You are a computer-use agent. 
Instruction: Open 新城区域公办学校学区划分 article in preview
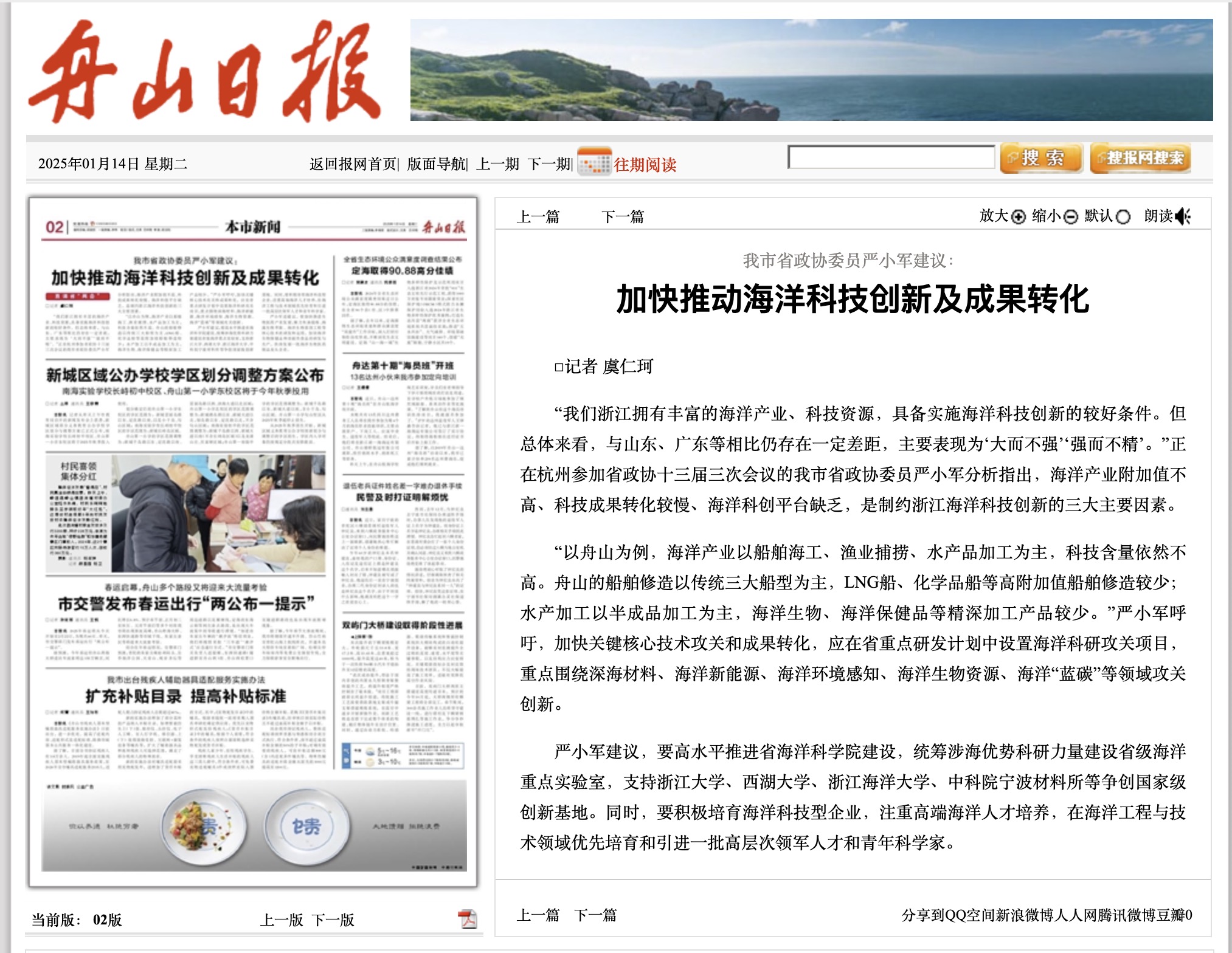click(x=185, y=375)
